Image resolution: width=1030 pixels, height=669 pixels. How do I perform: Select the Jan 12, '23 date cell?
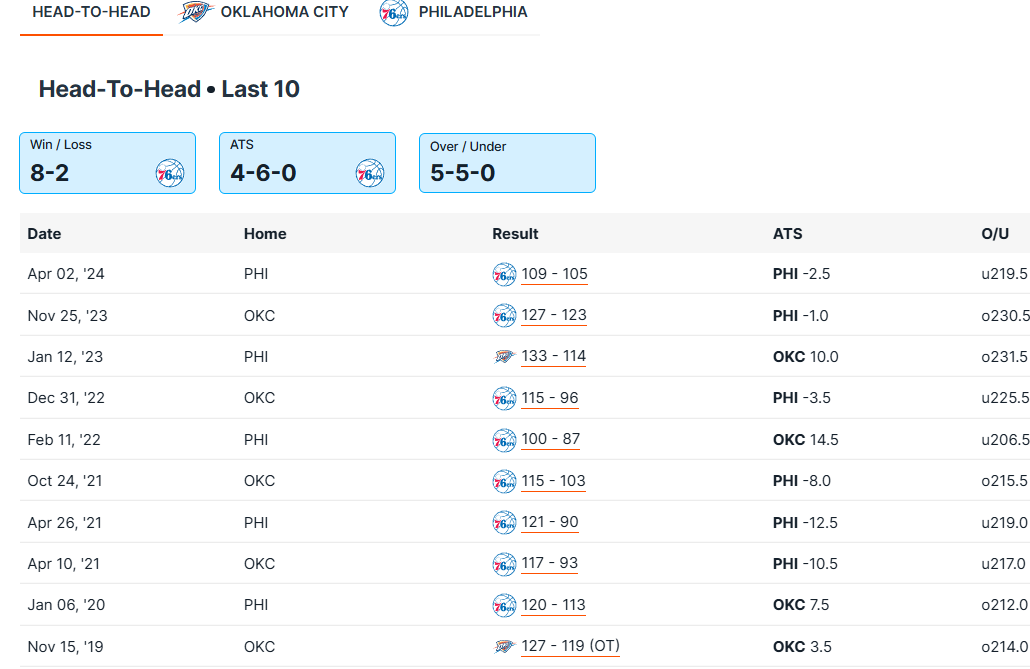click(x=65, y=357)
